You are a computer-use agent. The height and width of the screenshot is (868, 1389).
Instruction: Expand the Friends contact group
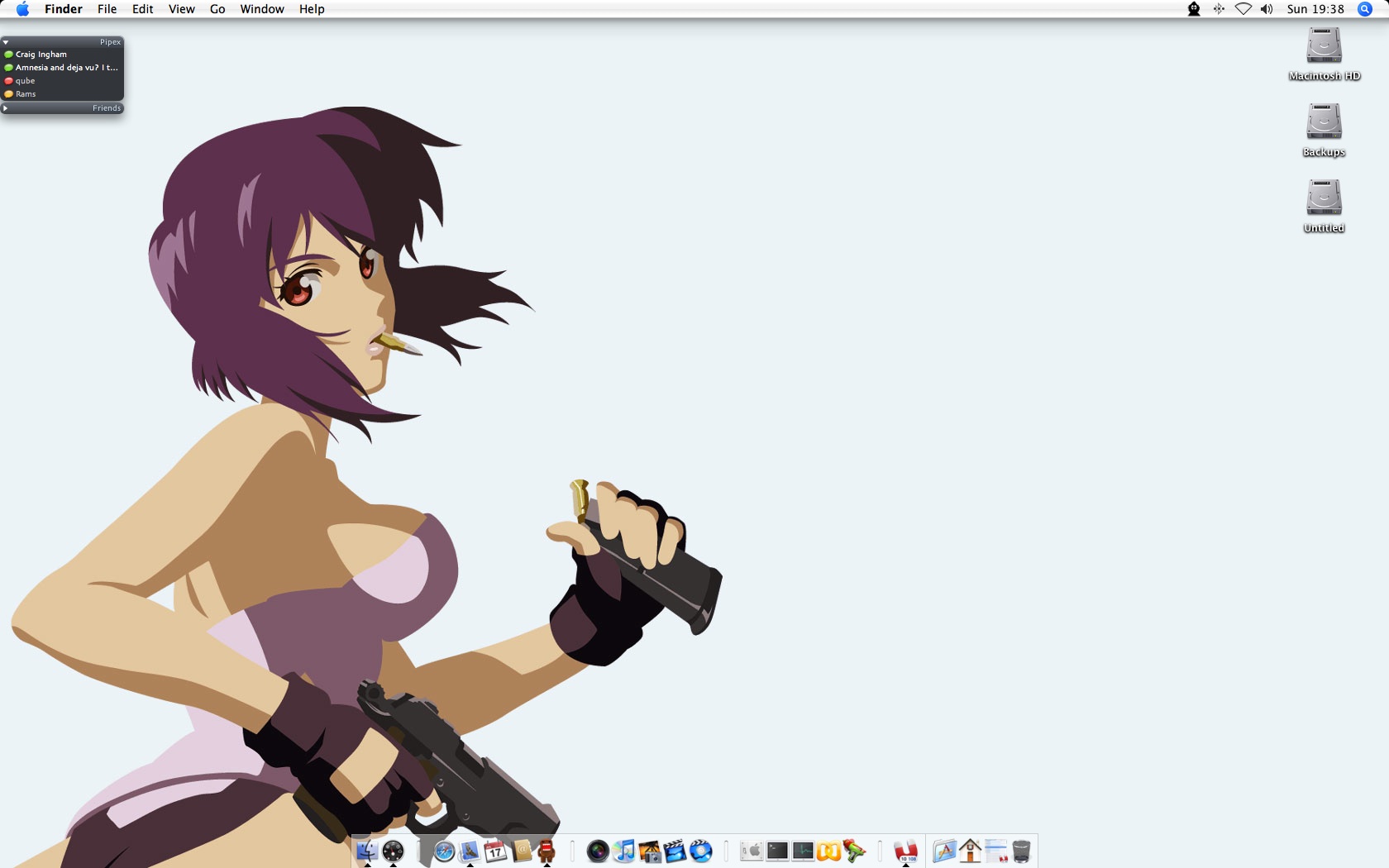(x=6, y=108)
